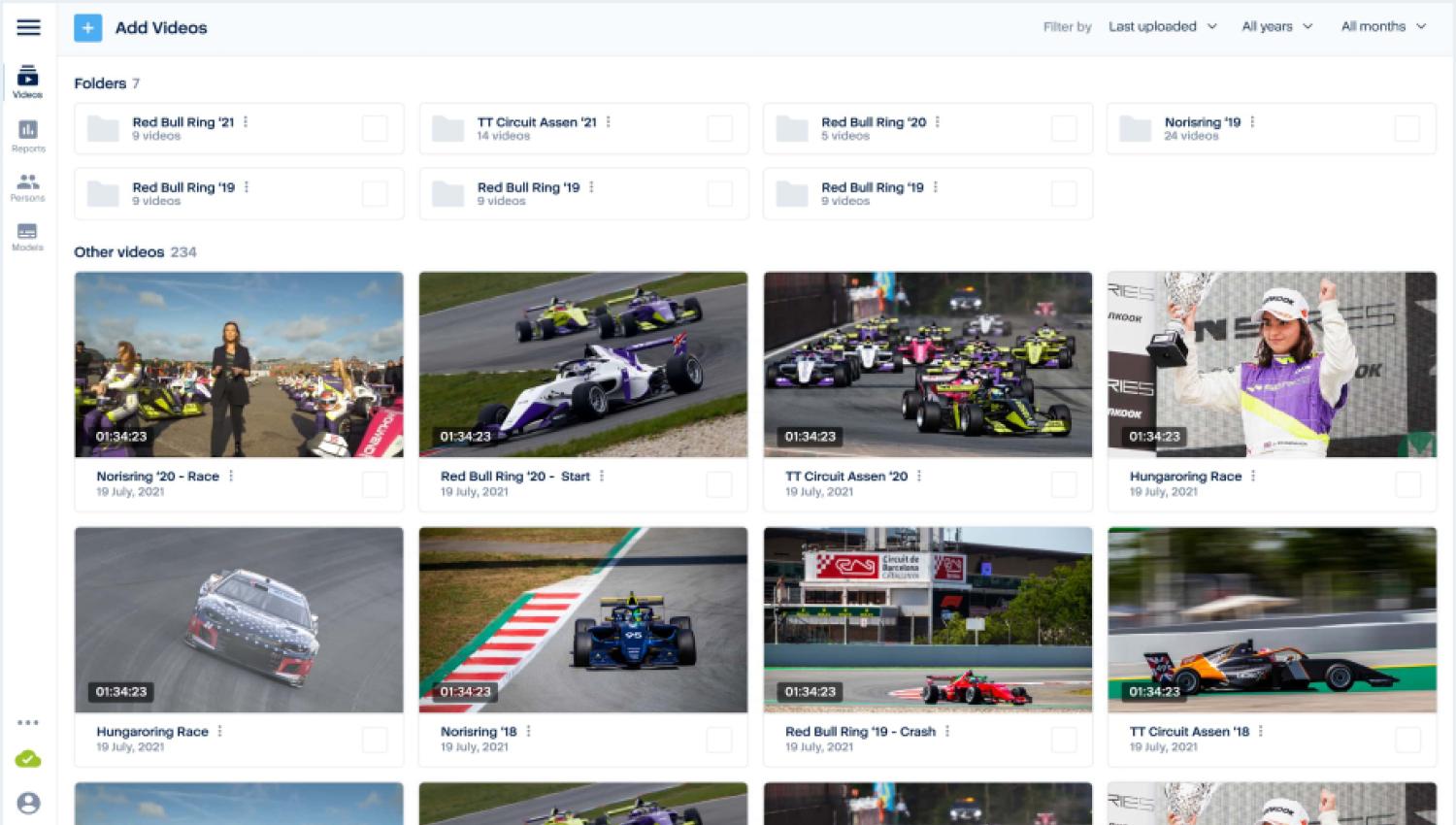1456x825 pixels.
Task: Open the Red Bull Ring '21 folder name
Action: [x=183, y=122]
